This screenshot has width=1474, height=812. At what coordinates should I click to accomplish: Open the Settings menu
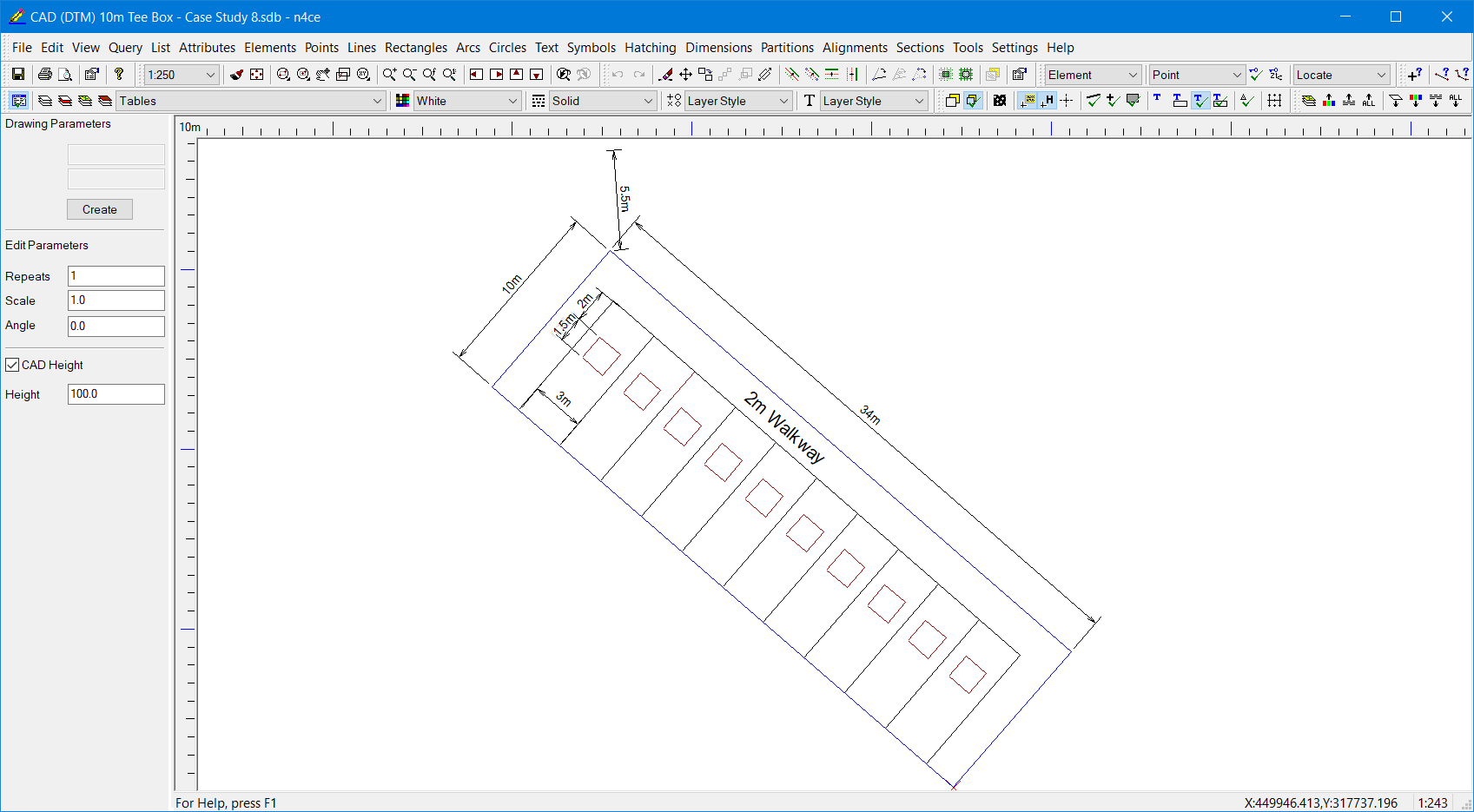point(1015,48)
